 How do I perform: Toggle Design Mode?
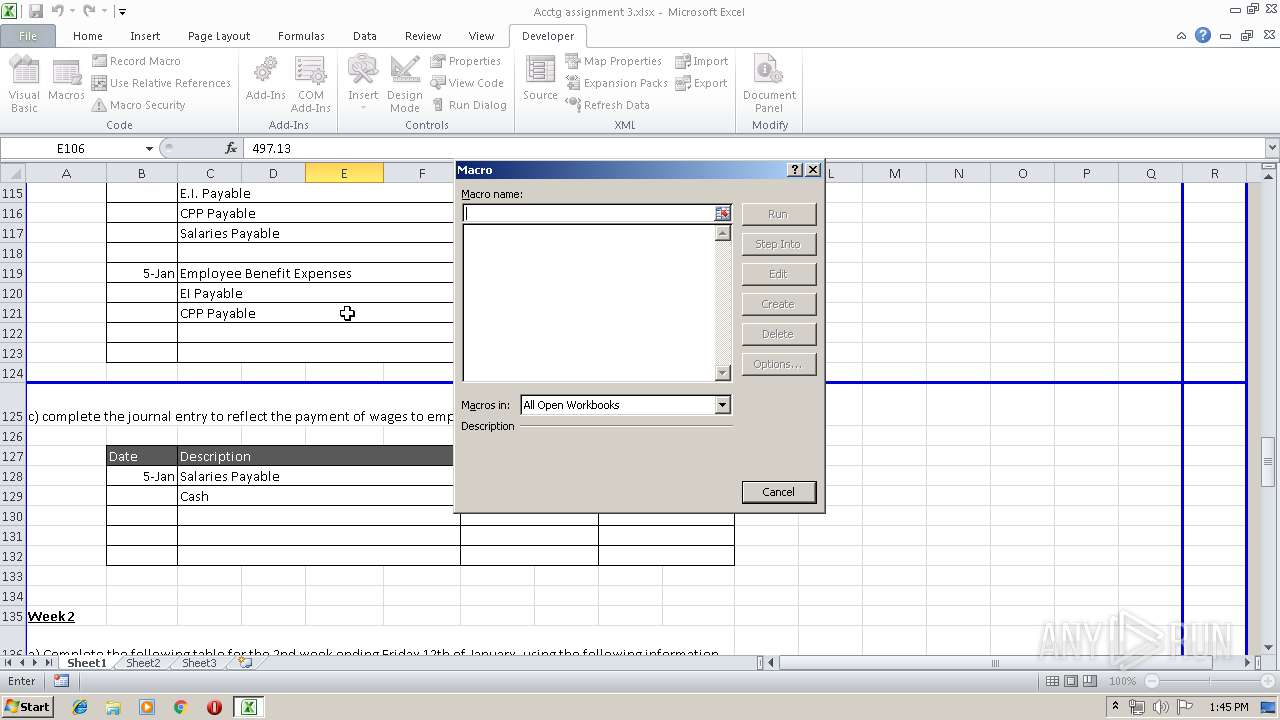pyautogui.click(x=404, y=84)
